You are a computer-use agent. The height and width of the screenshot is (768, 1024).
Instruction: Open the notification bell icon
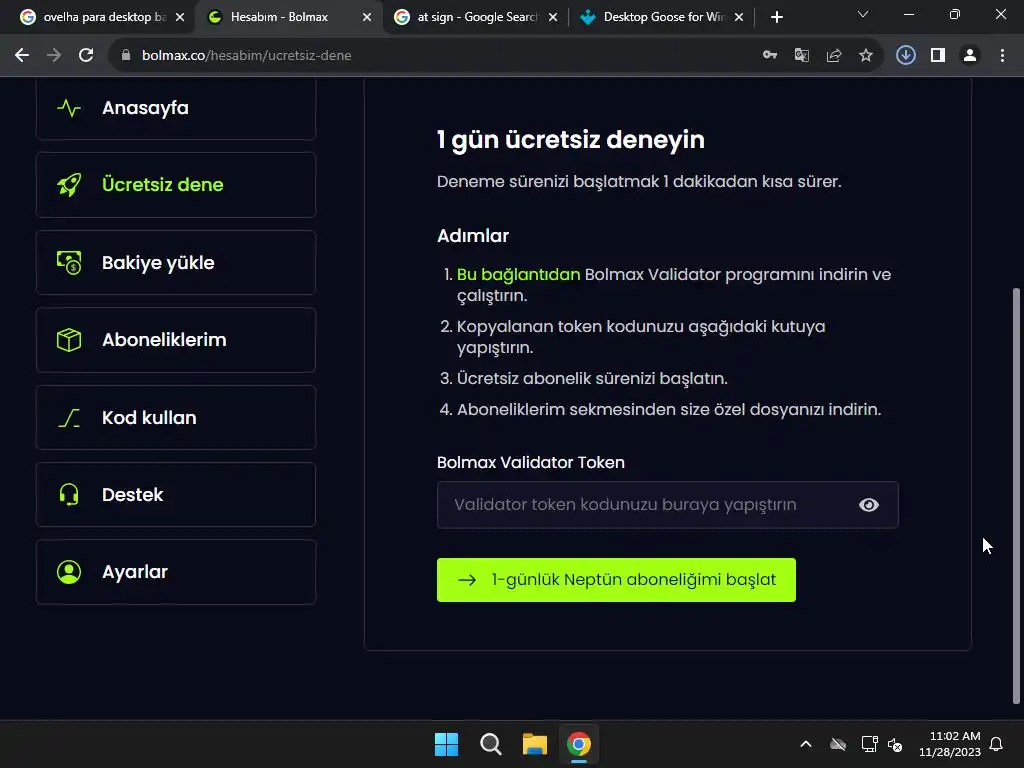coord(997,744)
